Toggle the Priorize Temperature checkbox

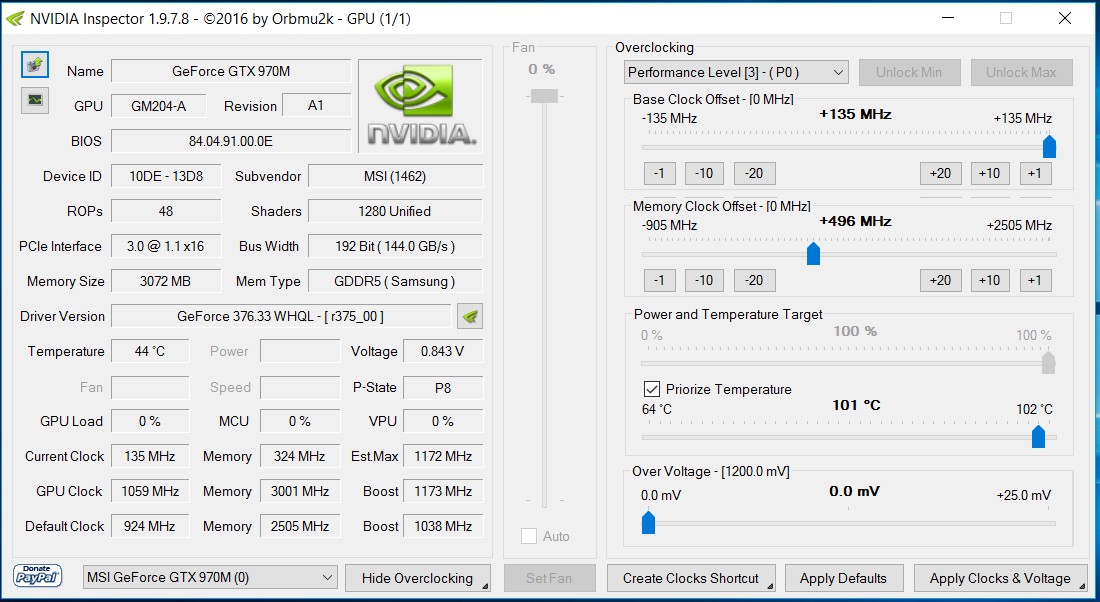point(652,389)
